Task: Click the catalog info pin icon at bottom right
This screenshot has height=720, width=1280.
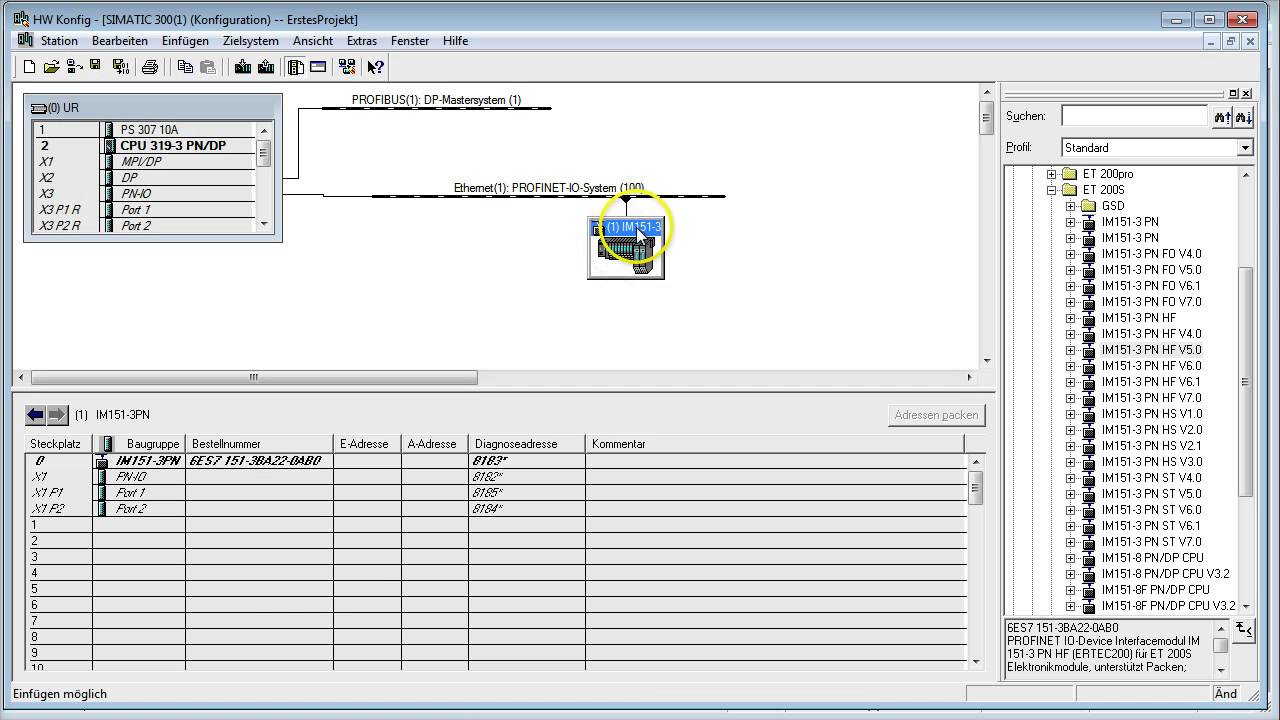Action: click(x=1243, y=629)
